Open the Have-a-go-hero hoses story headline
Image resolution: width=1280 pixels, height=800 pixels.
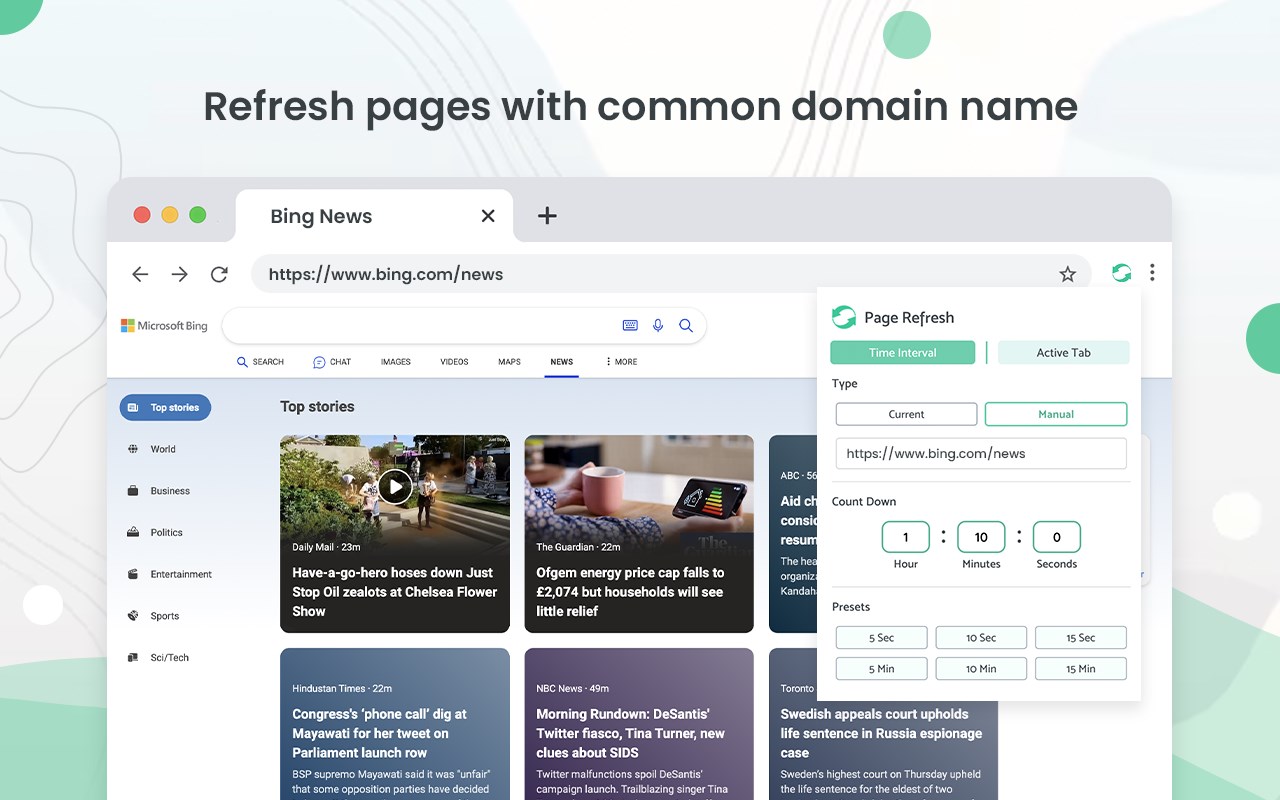(394, 592)
